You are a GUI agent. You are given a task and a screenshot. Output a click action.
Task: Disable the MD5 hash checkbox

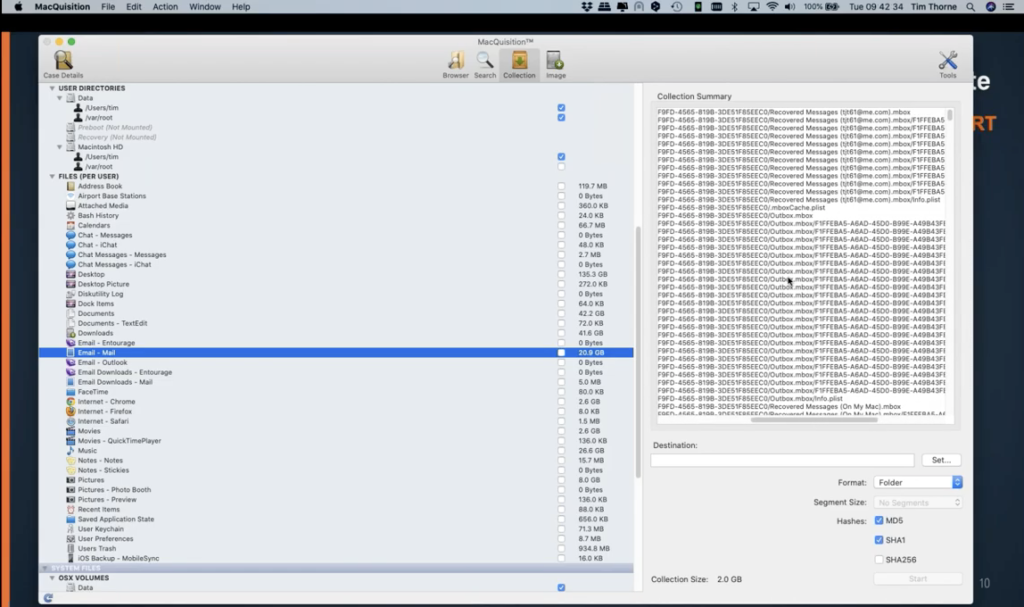click(878, 521)
